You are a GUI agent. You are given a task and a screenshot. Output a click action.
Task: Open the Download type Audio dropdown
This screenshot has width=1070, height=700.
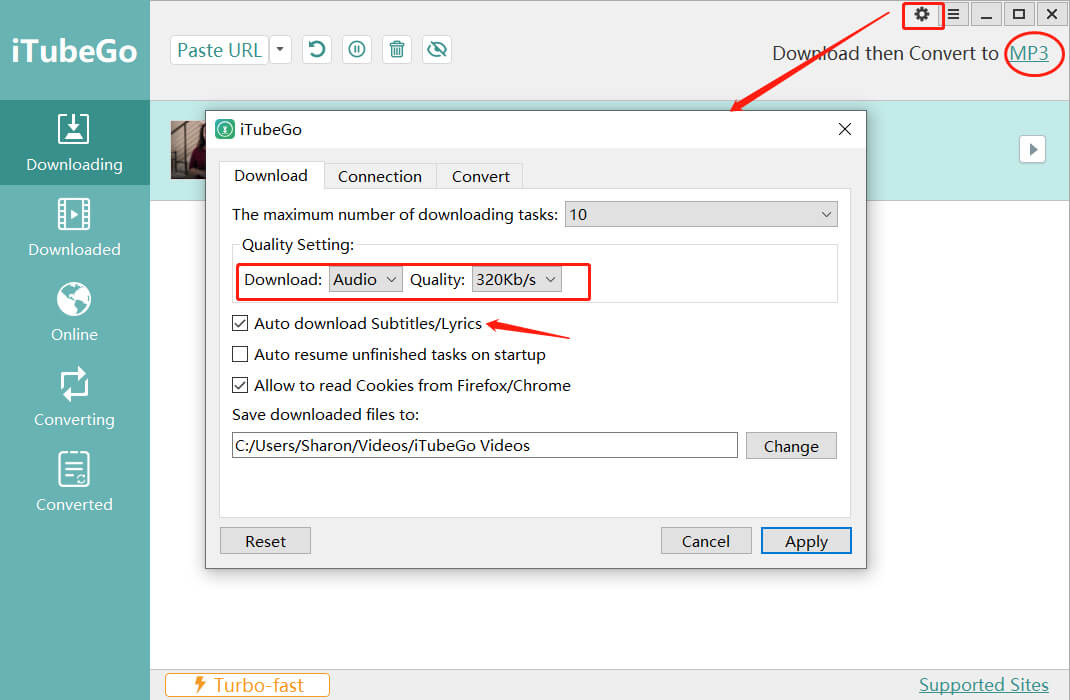[x=365, y=280]
